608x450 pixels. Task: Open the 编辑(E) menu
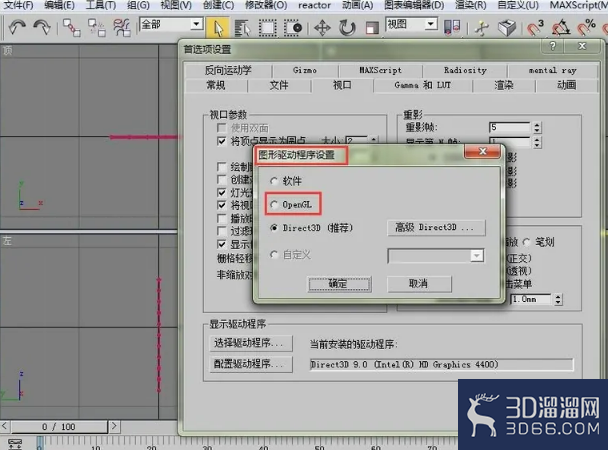(59, 5)
